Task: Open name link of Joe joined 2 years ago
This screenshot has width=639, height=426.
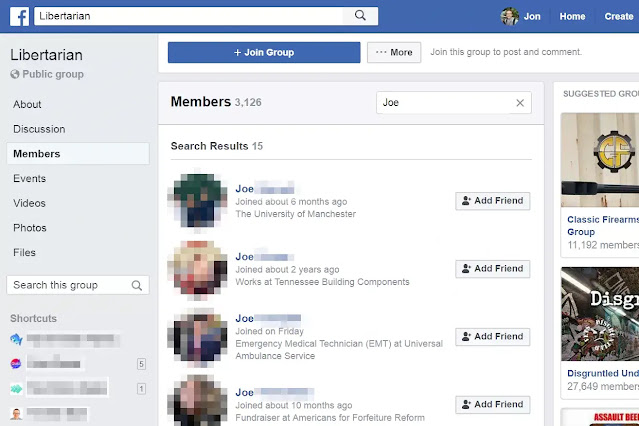Action: (264, 257)
